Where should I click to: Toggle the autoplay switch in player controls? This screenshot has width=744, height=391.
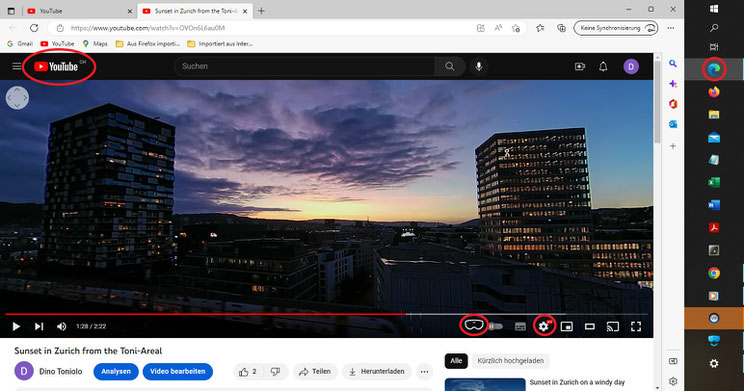(496, 326)
